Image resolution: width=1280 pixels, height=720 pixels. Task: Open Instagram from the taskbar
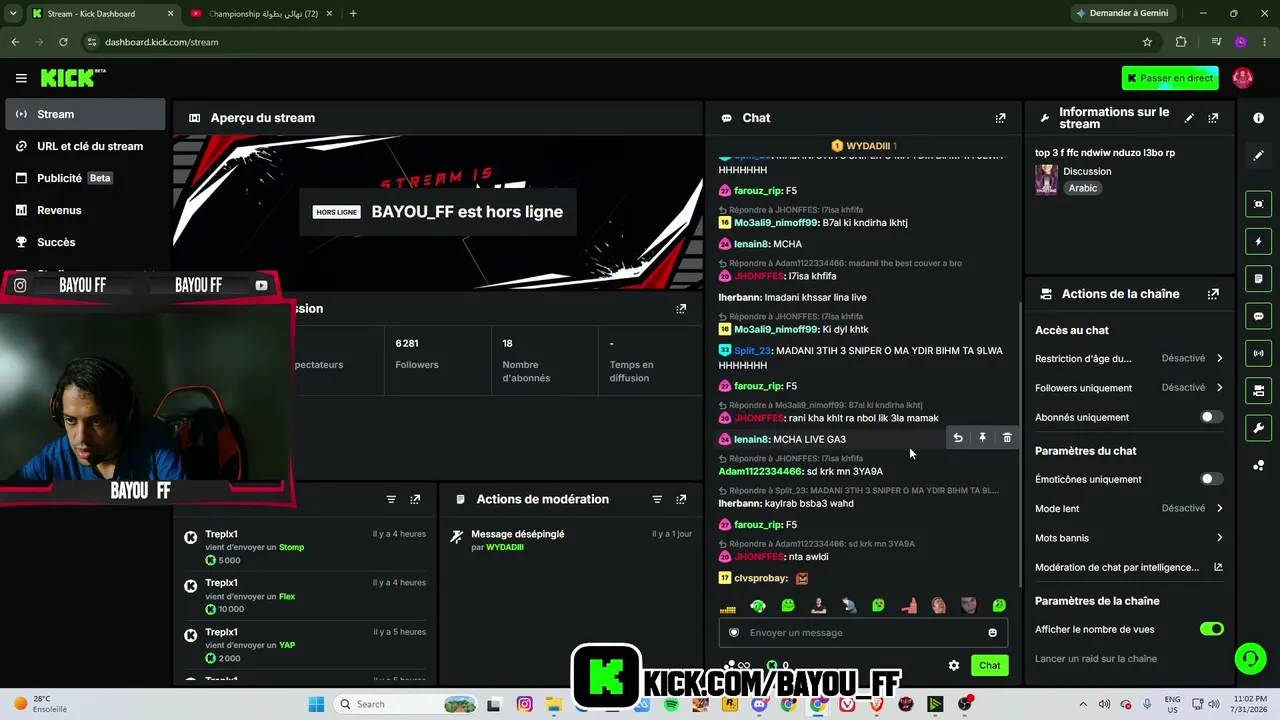(x=524, y=704)
